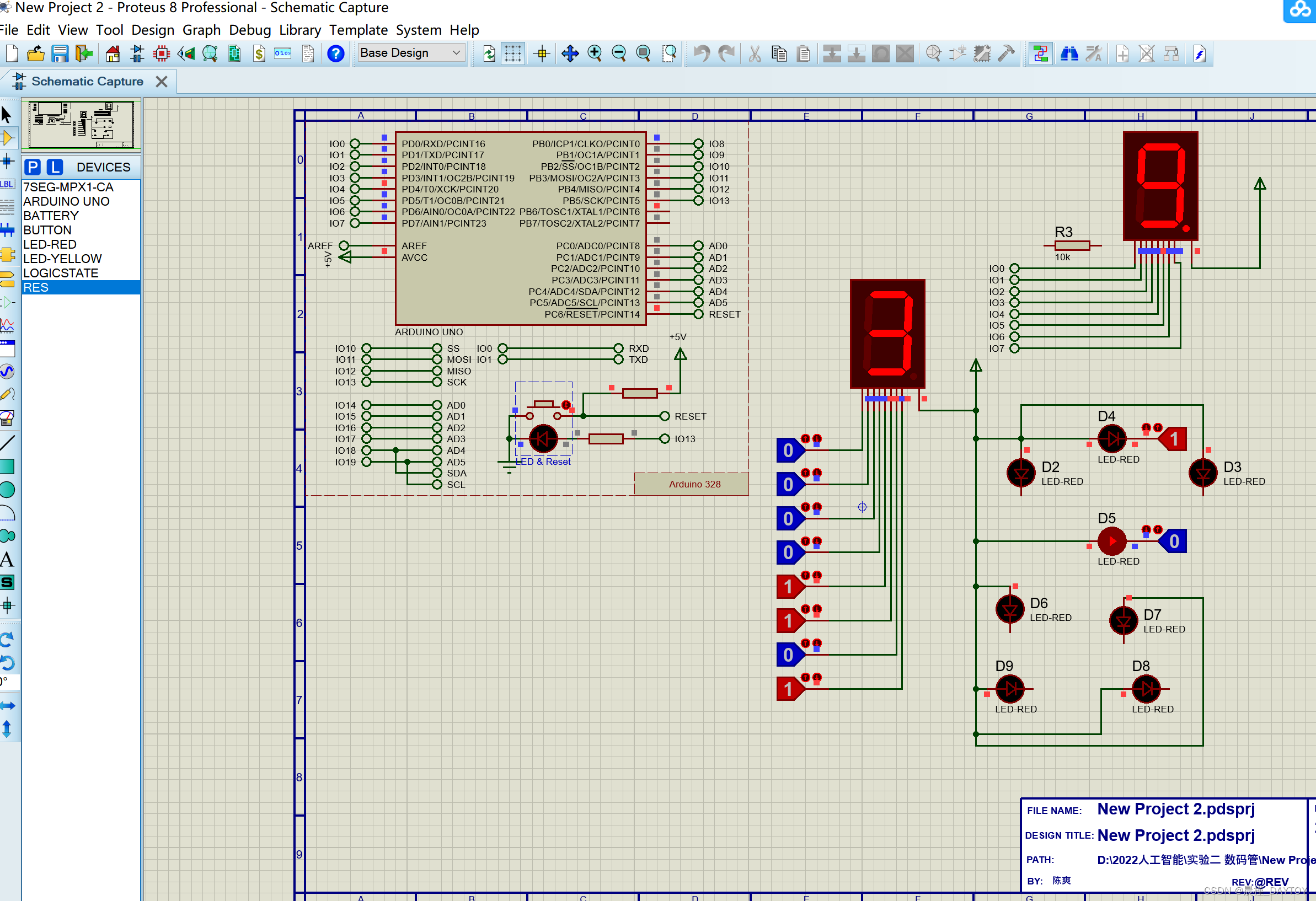Flip horizontally with the X-mirror arrow
This screenshot has height=901, width=1316.
tap(7, 705)
